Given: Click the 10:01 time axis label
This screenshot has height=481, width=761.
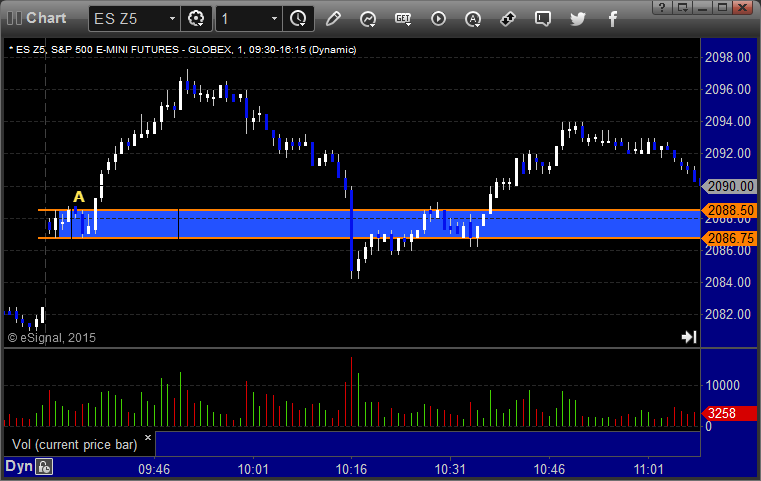Looking at the screenshot, I should [x=253, y=469].
